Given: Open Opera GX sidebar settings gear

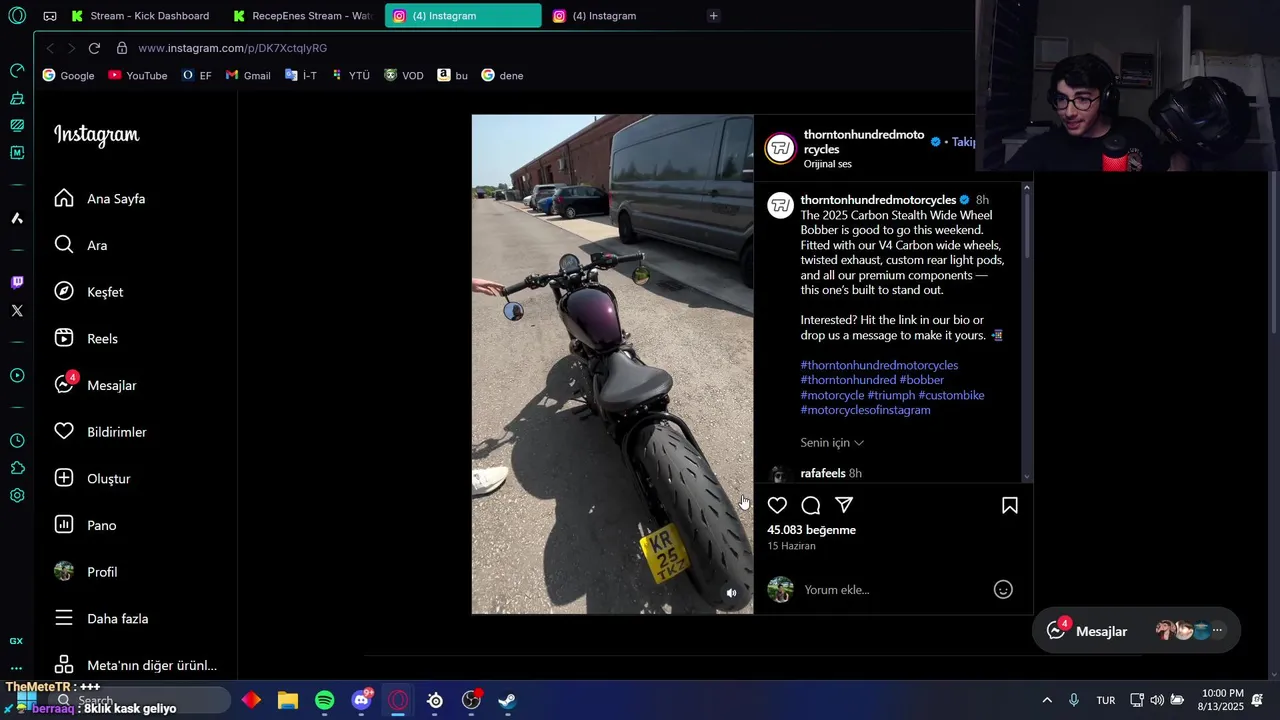Looking at the screenshot, I should (x=17, y=495).
